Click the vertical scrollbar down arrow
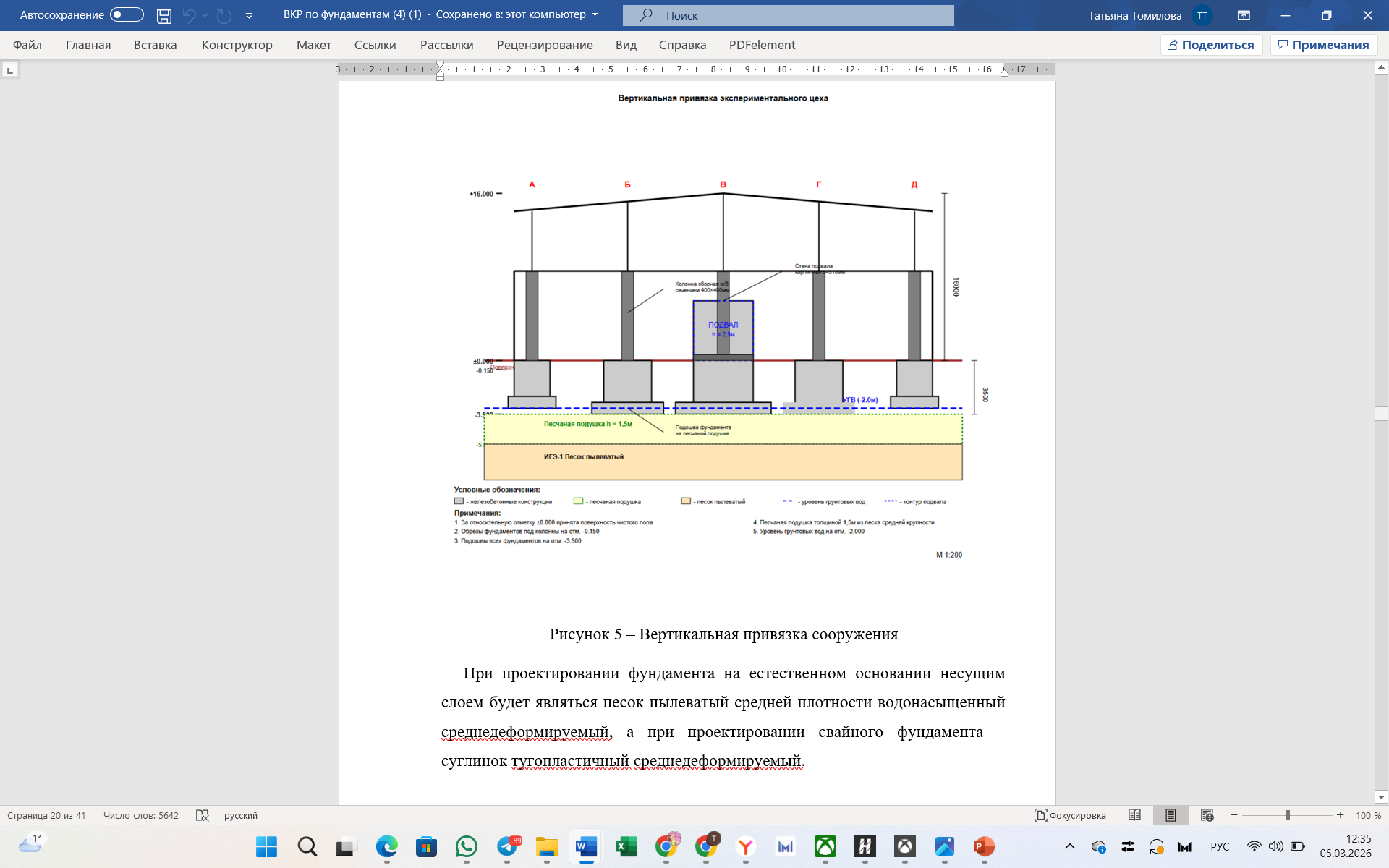This screenshot has width=1389, height=868. point(1381,797)
